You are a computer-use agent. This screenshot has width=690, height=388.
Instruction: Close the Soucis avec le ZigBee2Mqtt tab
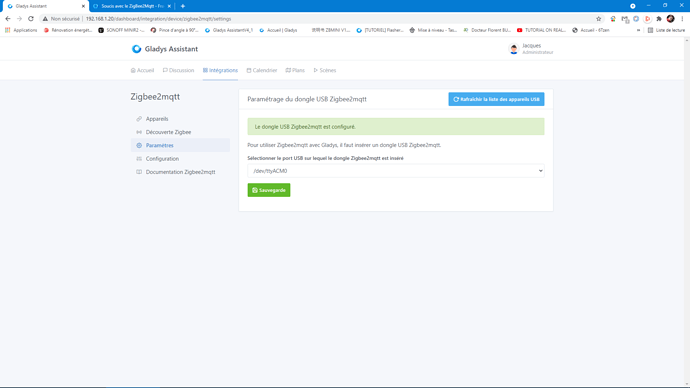169,6
